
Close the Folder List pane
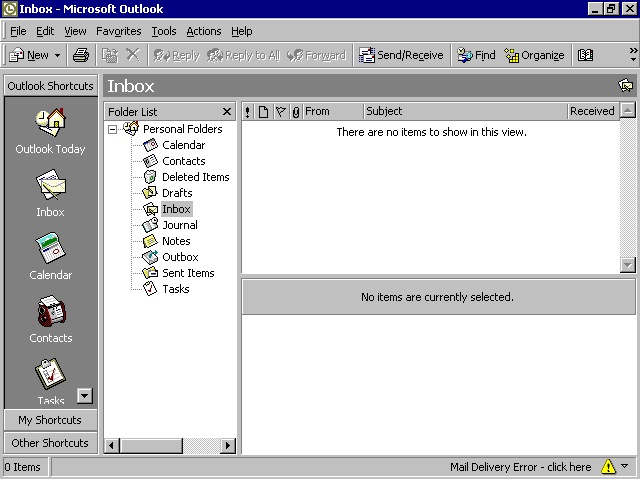coord(227,111)
